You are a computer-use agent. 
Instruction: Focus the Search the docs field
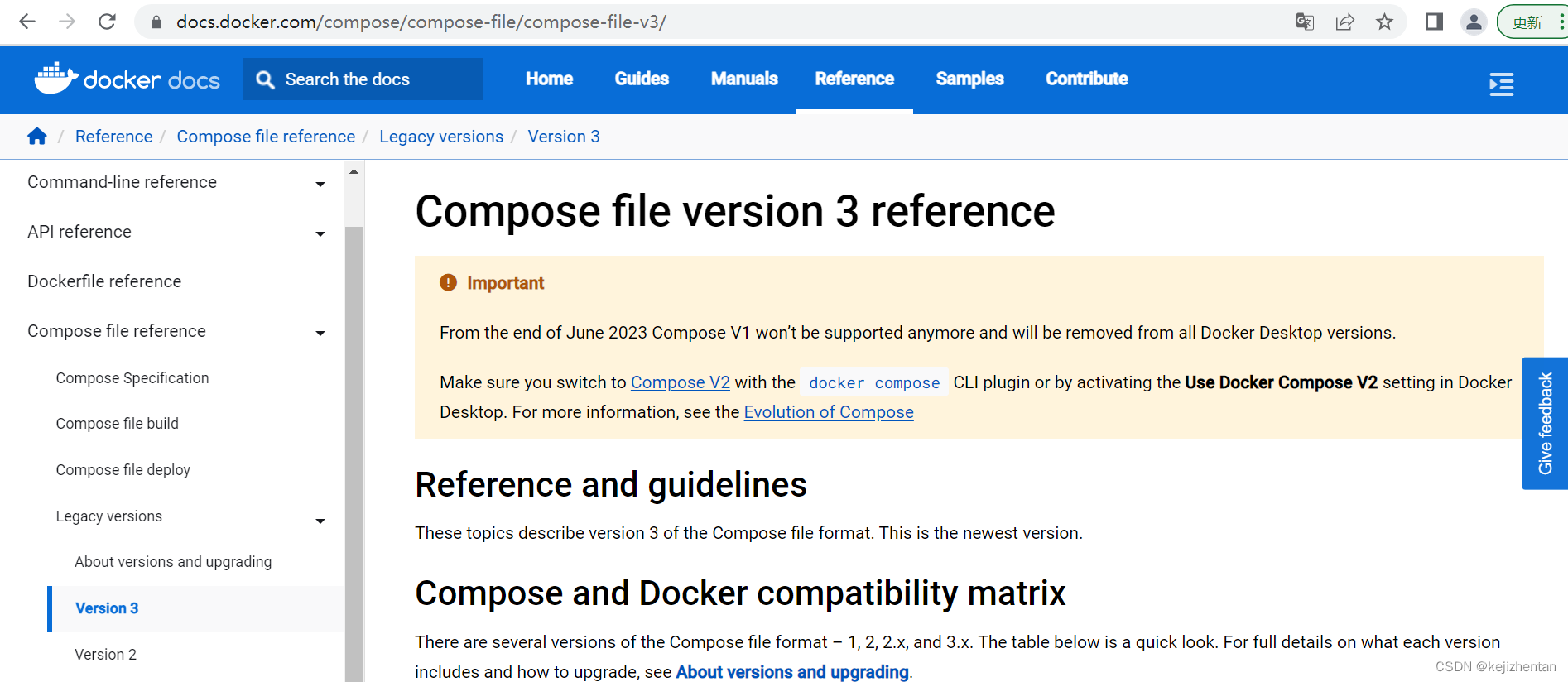point(363,79)
